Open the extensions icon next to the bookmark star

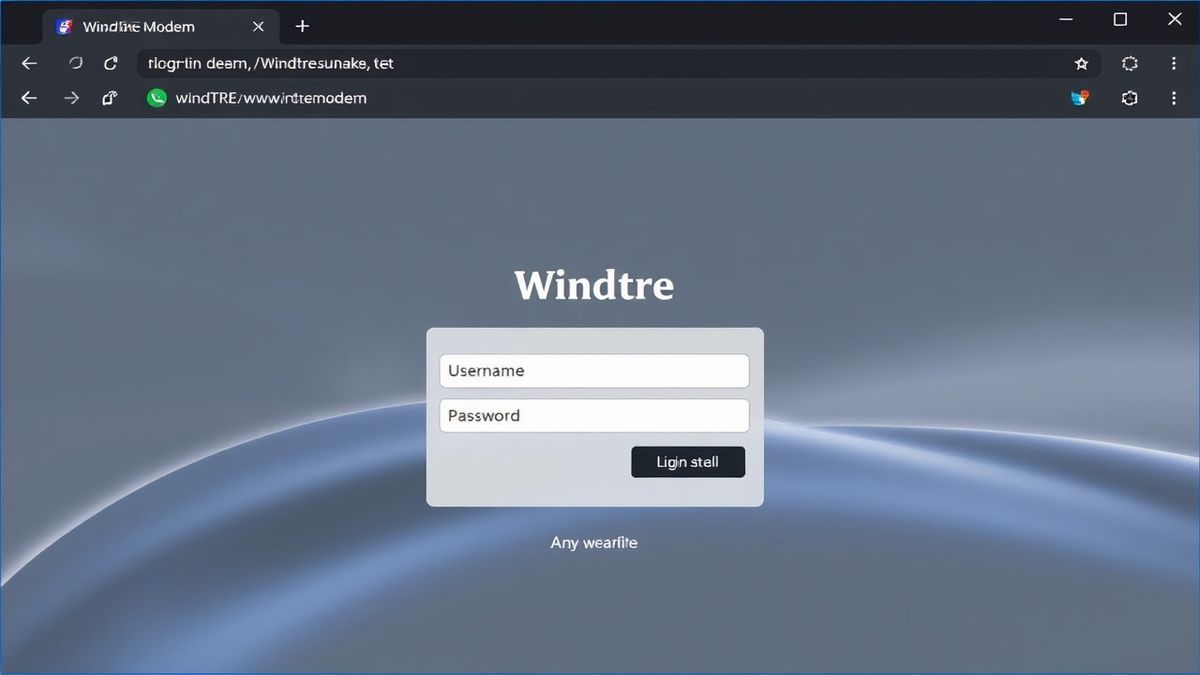point(1130,63)
